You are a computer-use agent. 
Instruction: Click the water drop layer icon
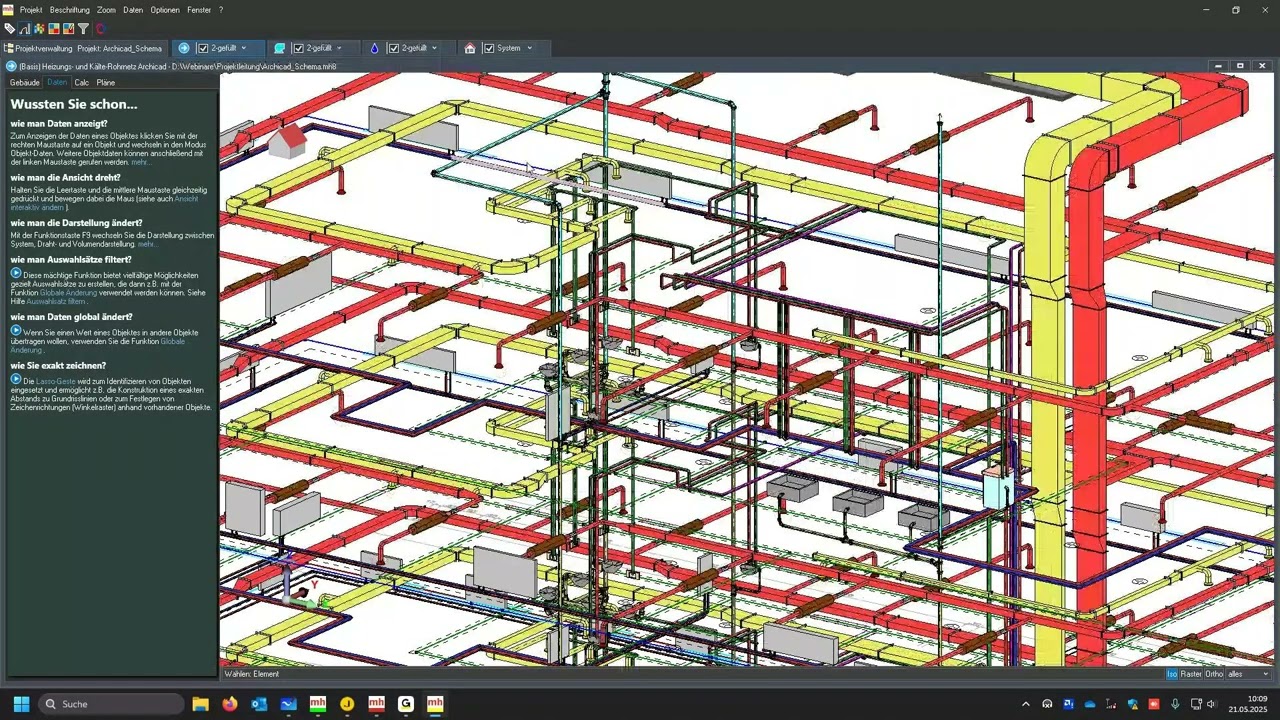click(x=374, y=48)
